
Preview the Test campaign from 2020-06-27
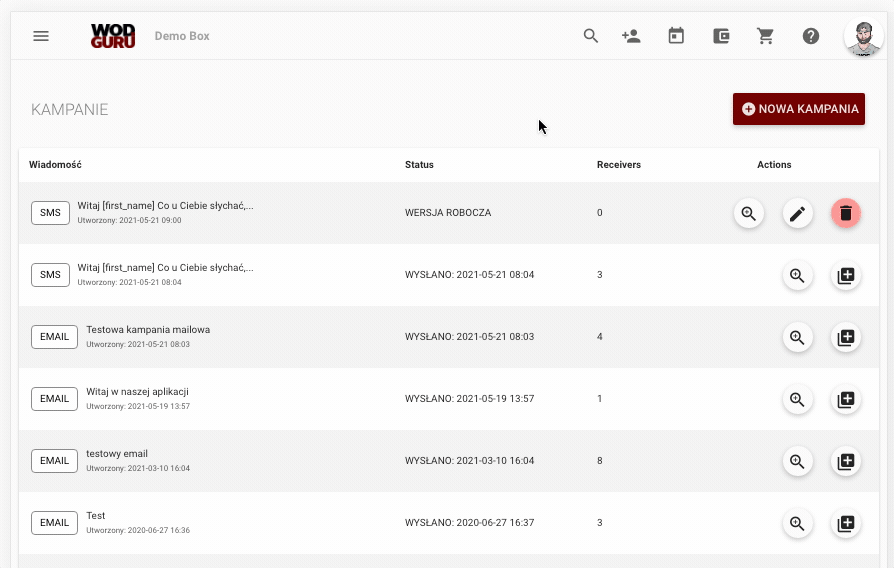tap(797, 524)
